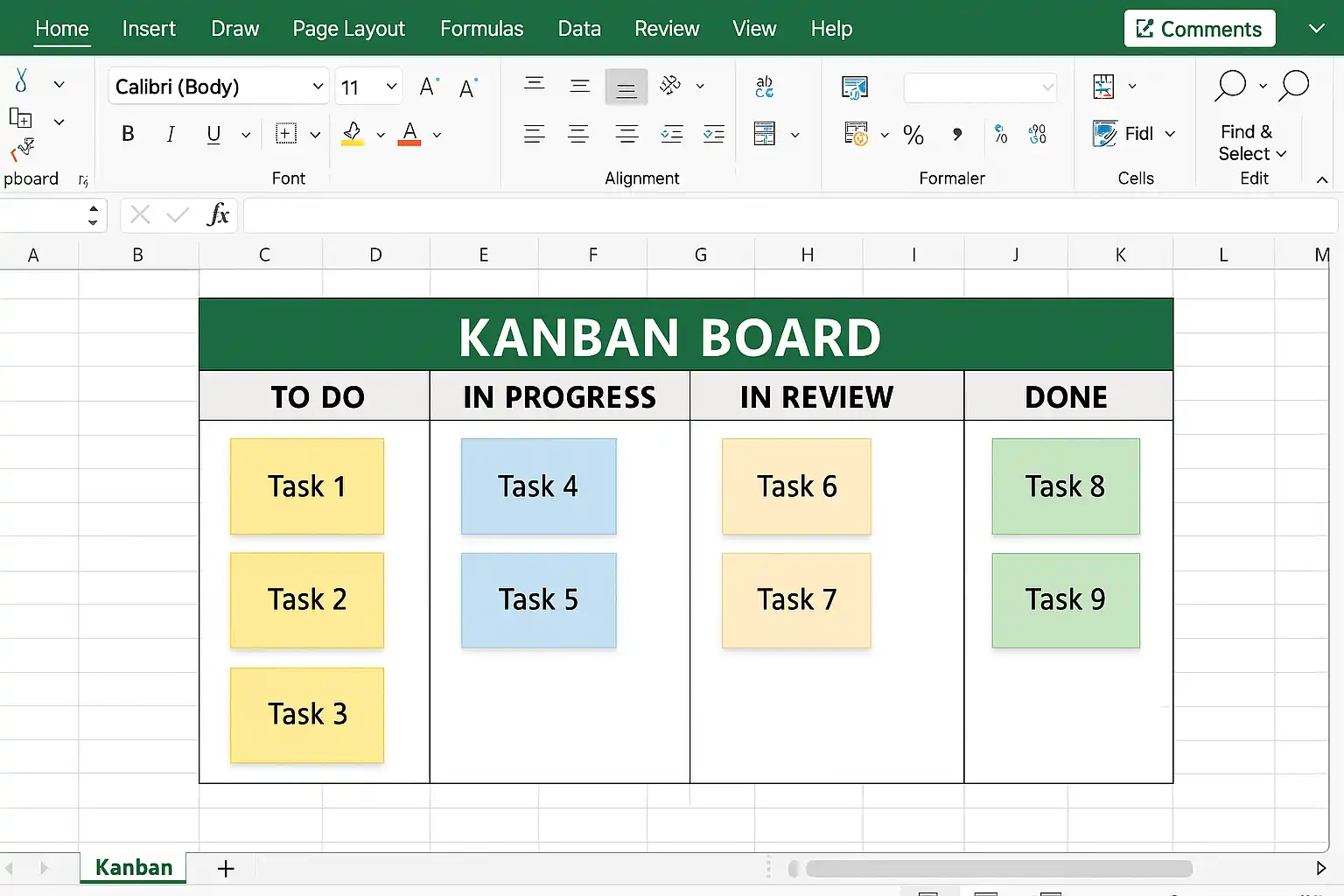Click the right arrow of horizontal scrollbar
1344x896 pixels.
[1321, 868]
